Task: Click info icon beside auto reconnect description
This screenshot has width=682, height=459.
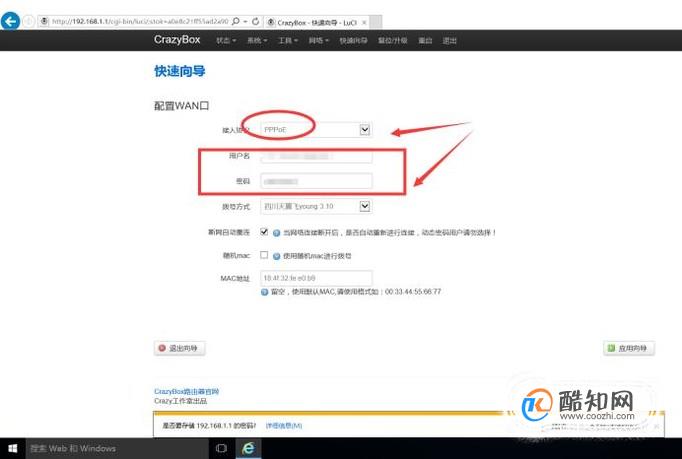Action: pos(276,233)
